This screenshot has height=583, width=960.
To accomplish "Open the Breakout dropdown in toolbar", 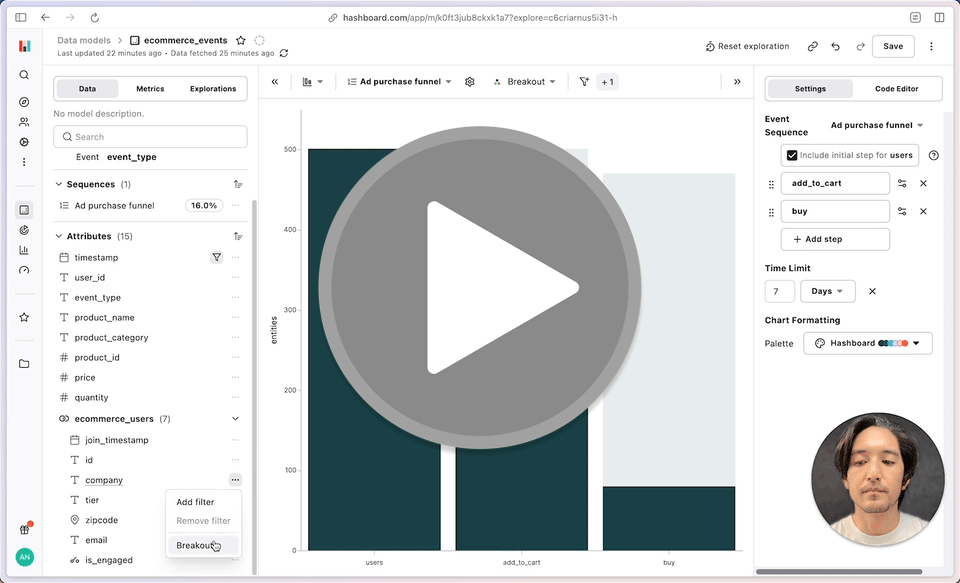I will [x=525, y=81].
